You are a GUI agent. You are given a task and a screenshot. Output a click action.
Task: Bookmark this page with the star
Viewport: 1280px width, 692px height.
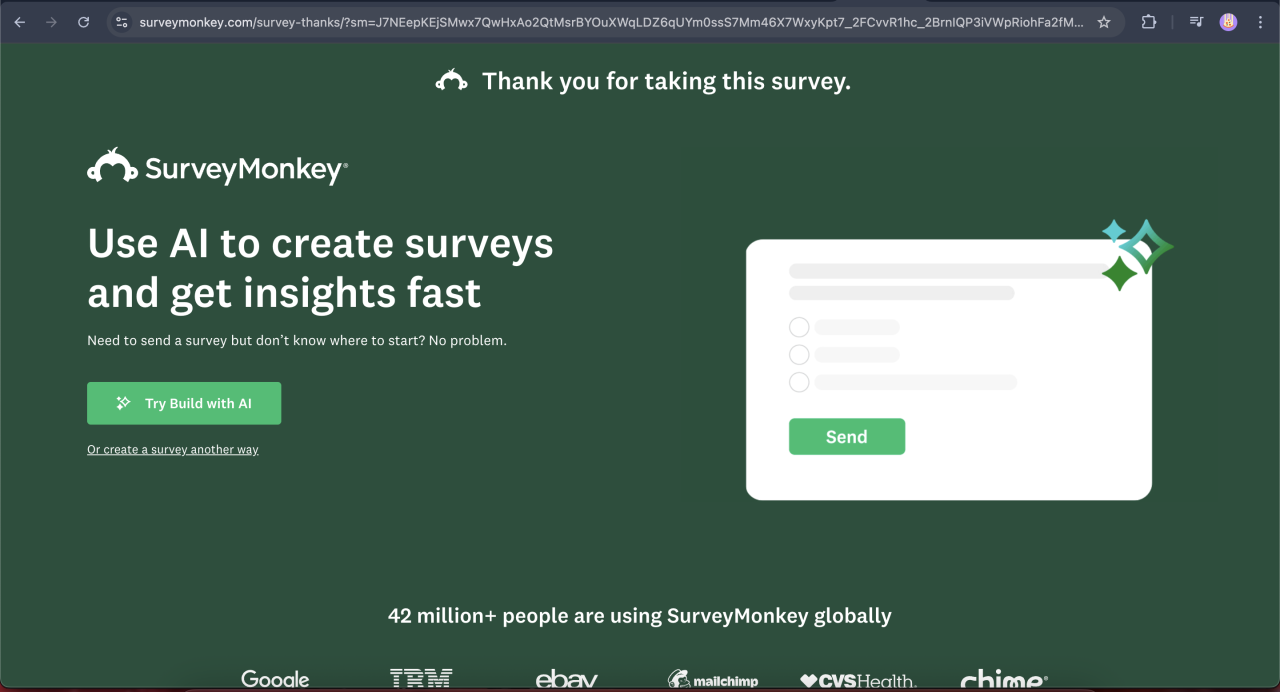click(1104, 22)
